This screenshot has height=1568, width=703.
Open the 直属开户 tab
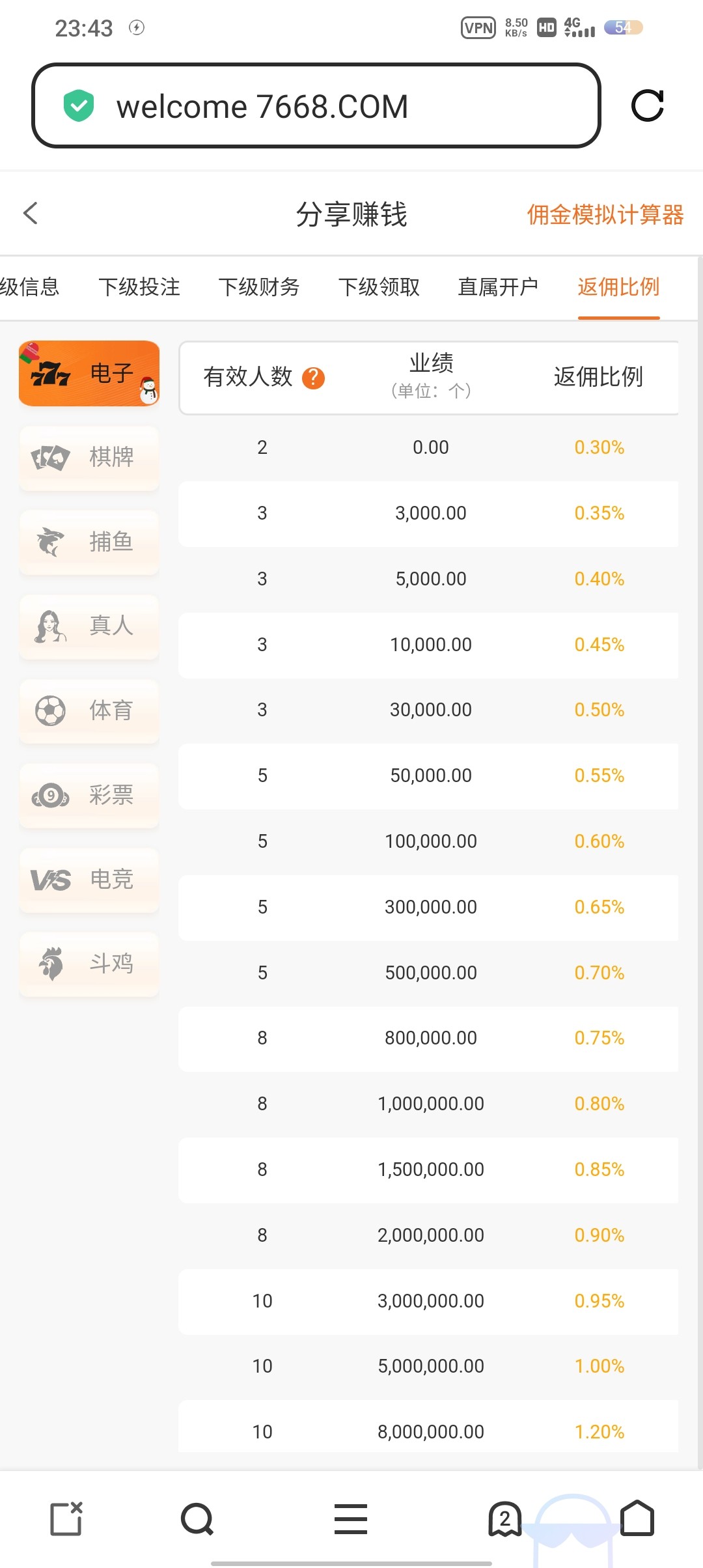(498, 287)
